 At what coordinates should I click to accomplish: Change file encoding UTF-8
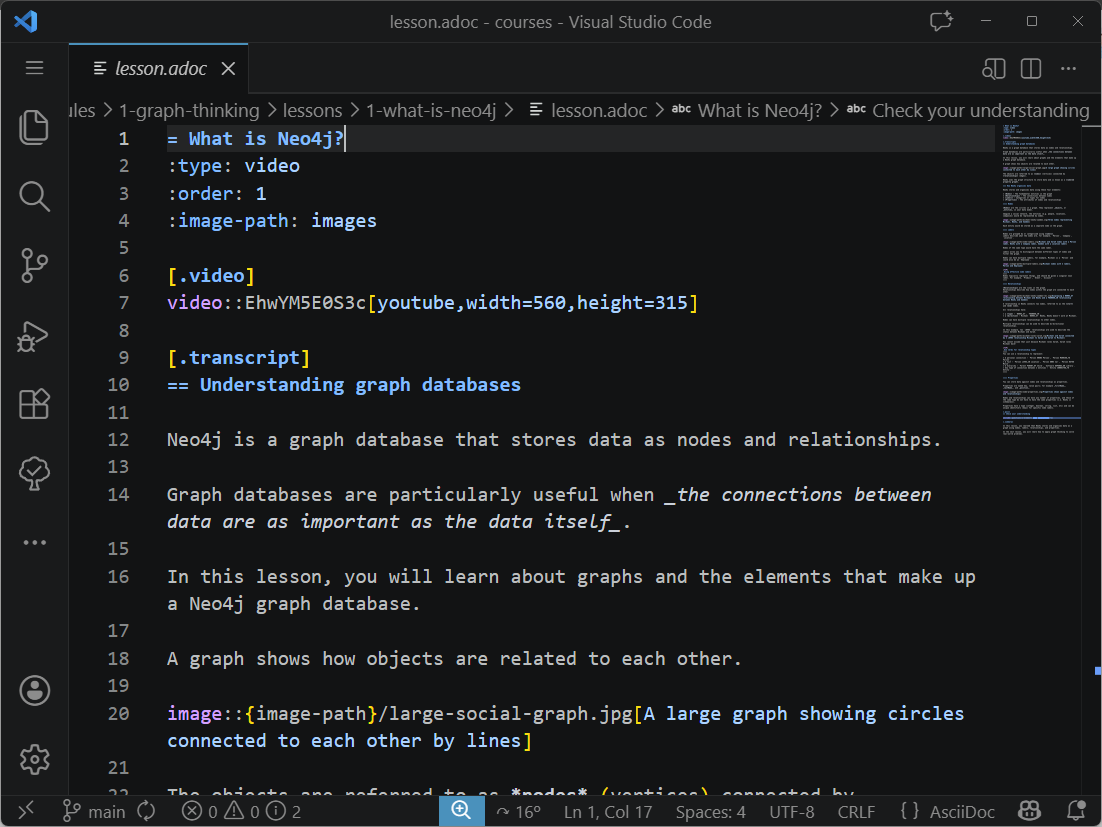(x=791, y=812)
